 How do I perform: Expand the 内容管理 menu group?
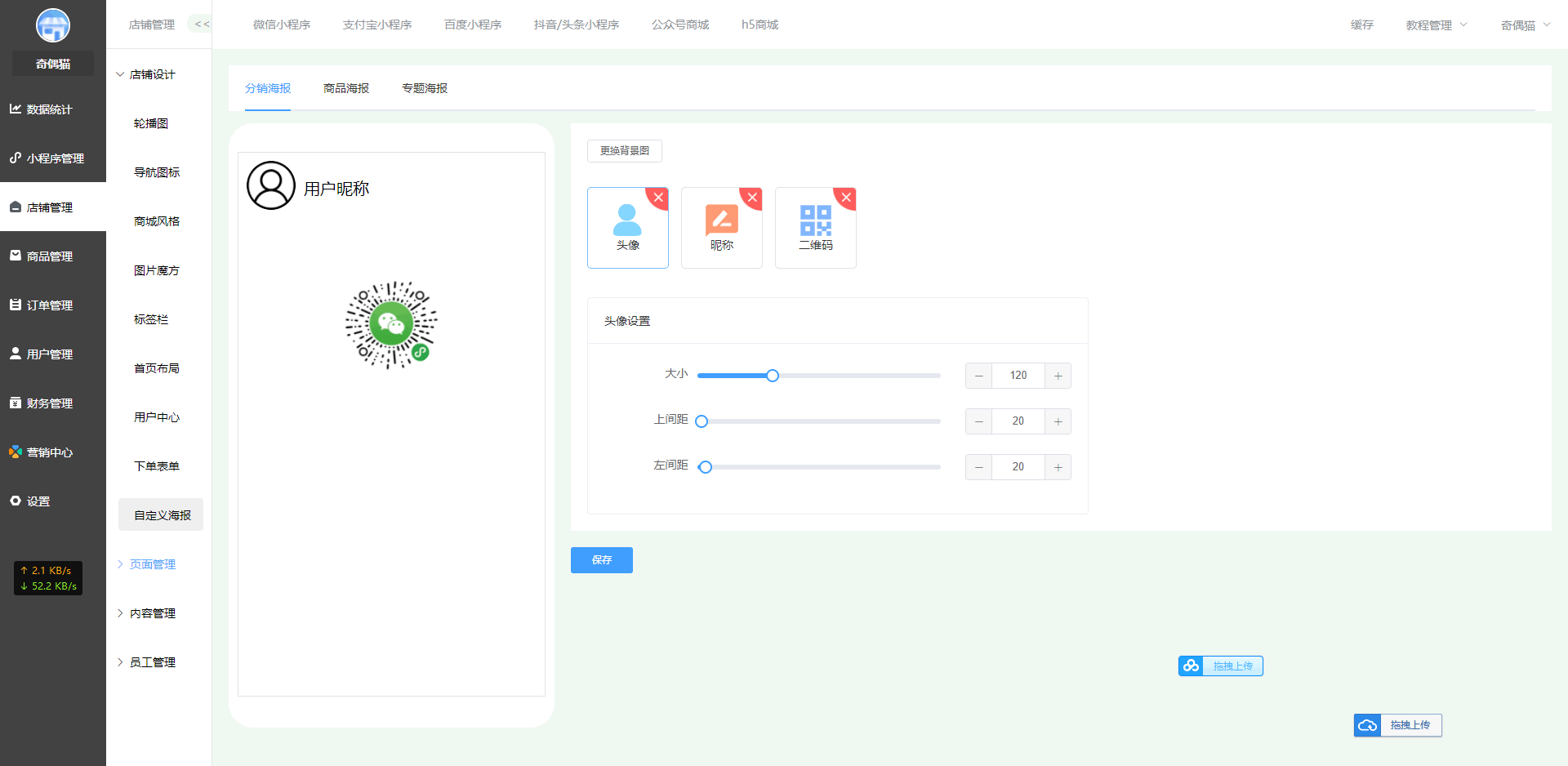pos(152,613)
